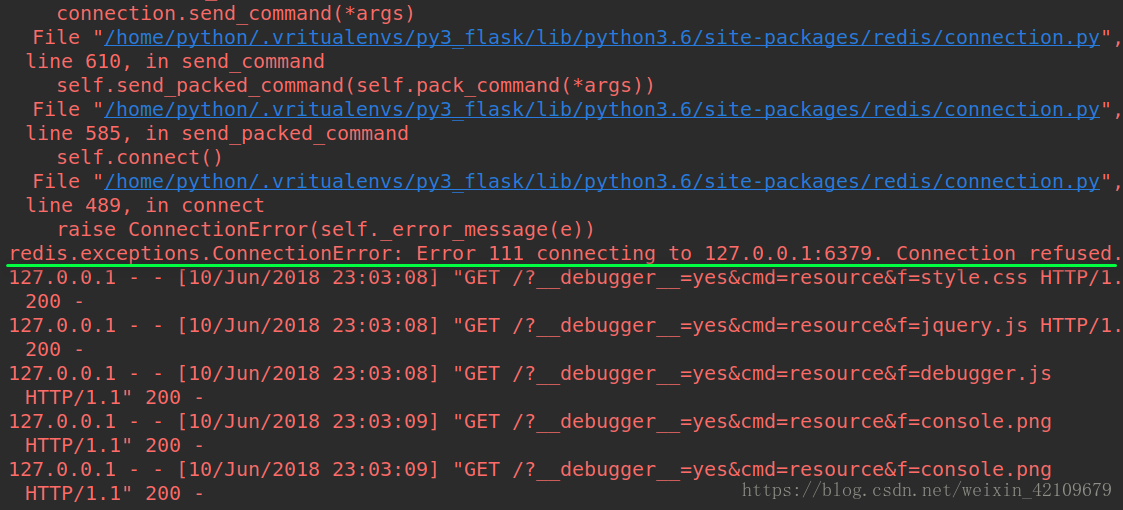Click the self.connect() code line

(140, 158)
